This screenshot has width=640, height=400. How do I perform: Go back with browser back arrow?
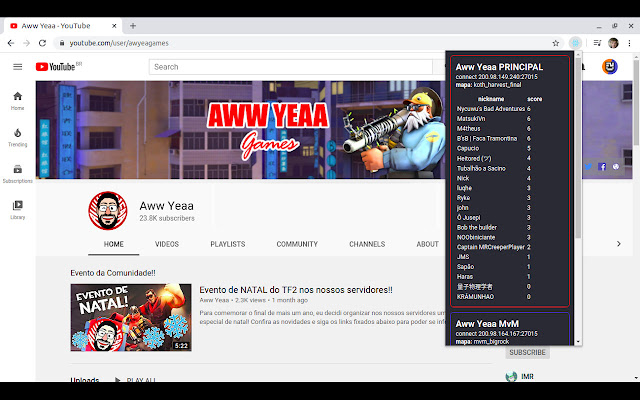click(11, 43)
